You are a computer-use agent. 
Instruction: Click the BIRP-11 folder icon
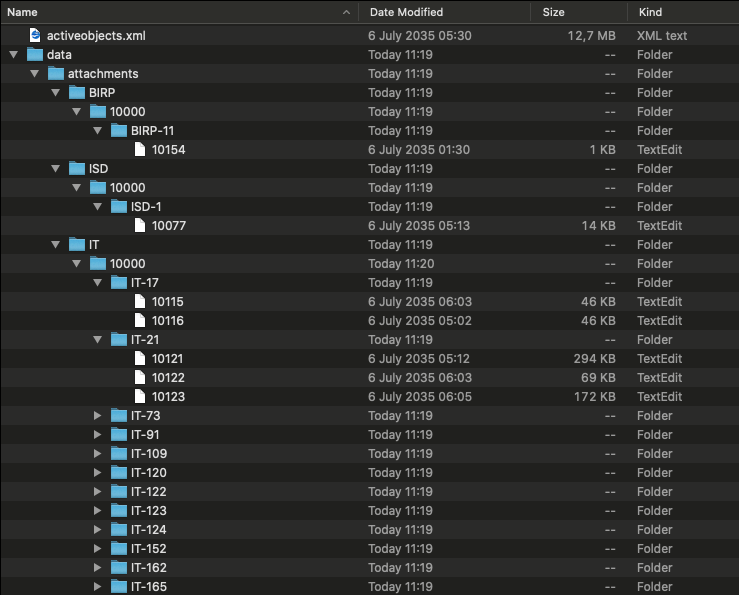[x=119, y=131]
